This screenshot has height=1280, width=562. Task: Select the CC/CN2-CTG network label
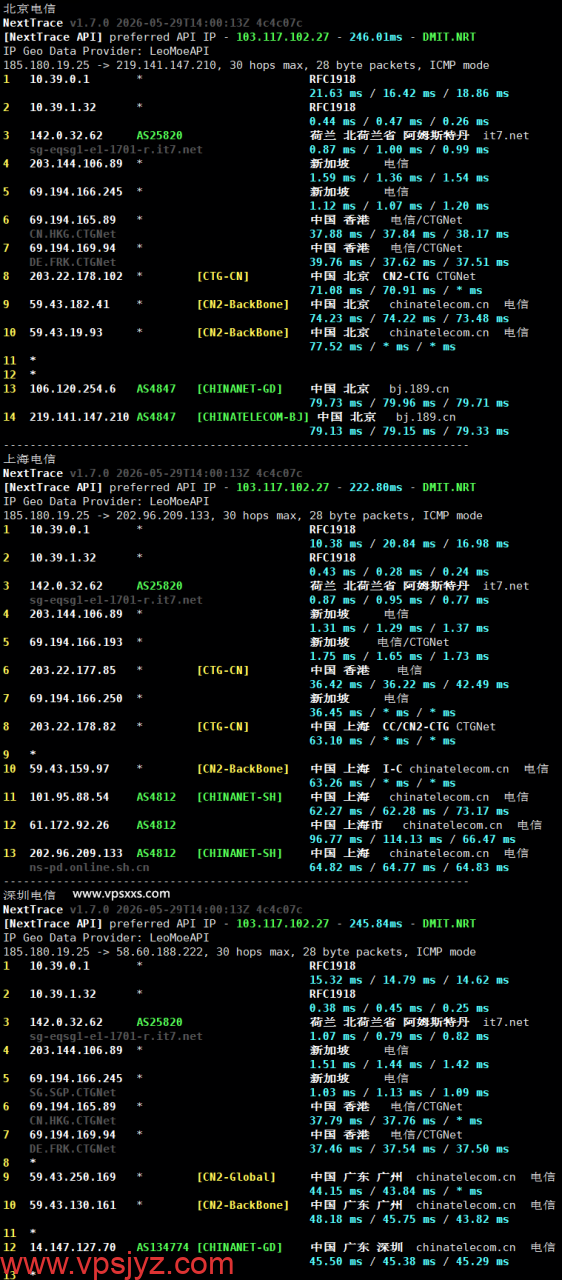pos(416,727)
